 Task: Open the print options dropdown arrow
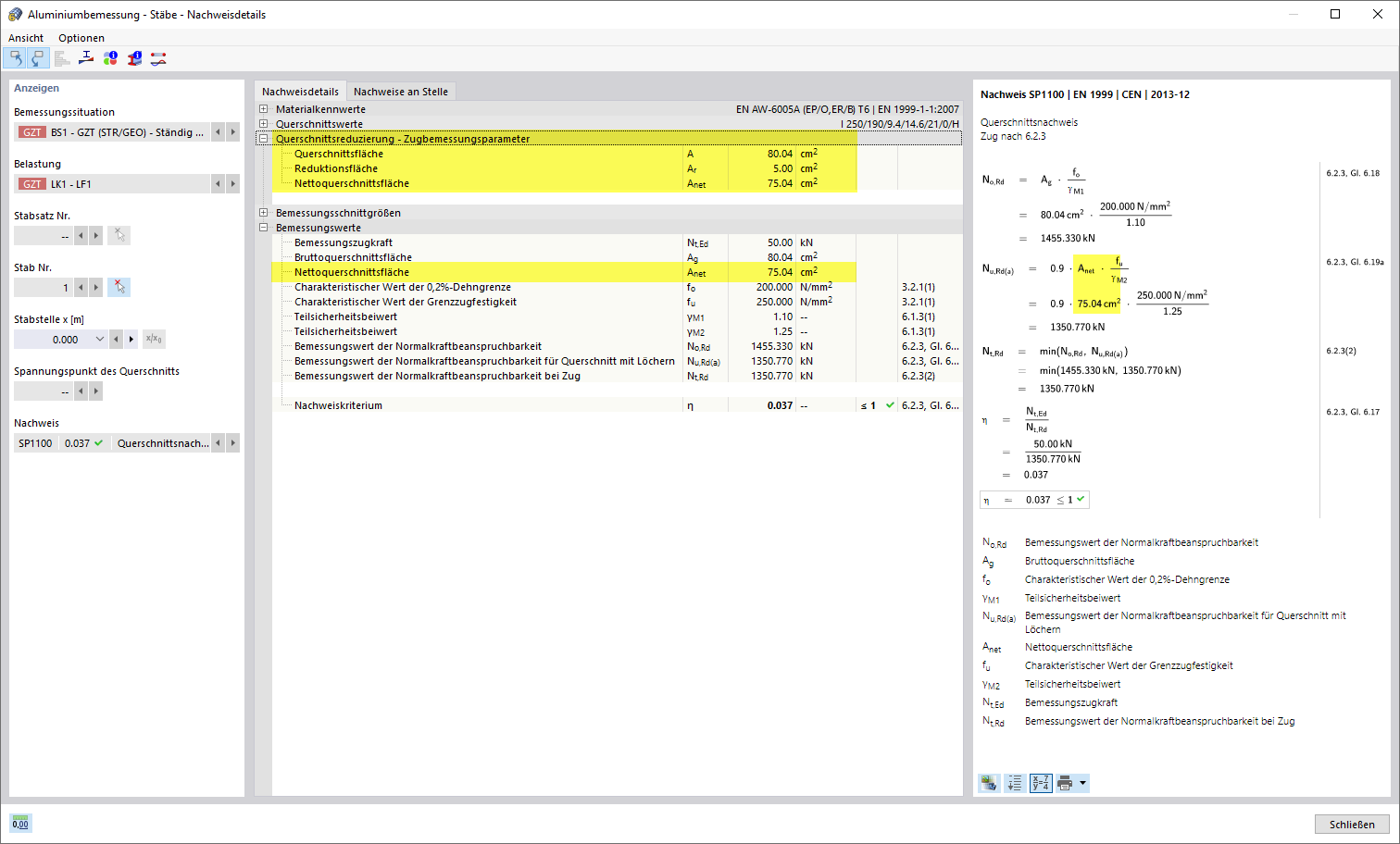click(1082, 784)
